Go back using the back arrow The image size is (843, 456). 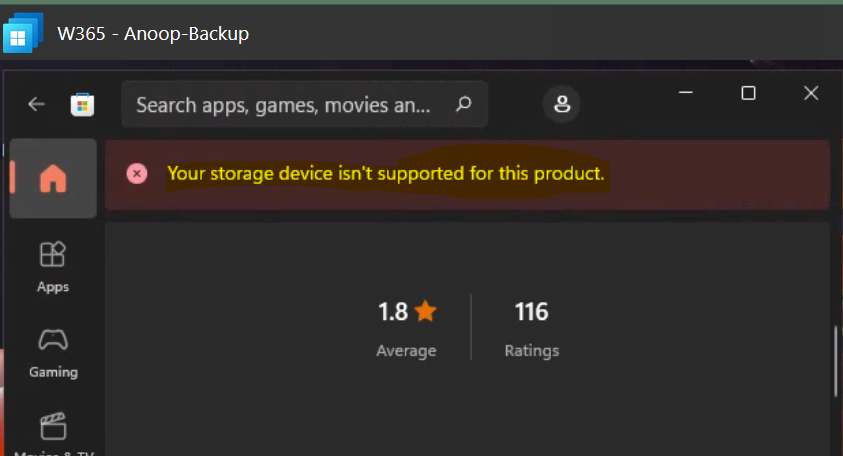click(x=37, y=104)
